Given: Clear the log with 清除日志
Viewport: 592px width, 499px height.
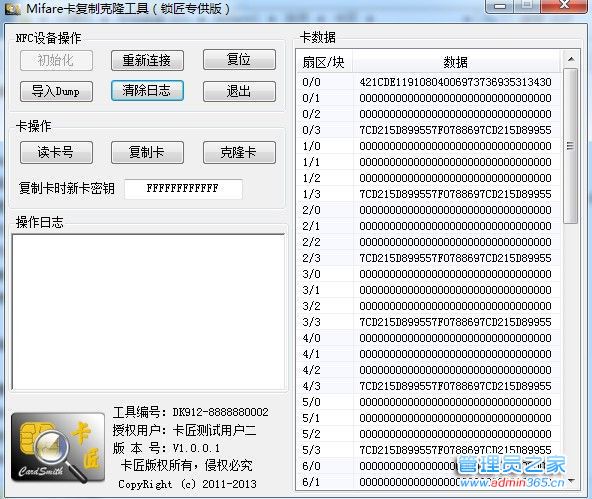Looking at the screenshot, I should [x=147, y=91].
